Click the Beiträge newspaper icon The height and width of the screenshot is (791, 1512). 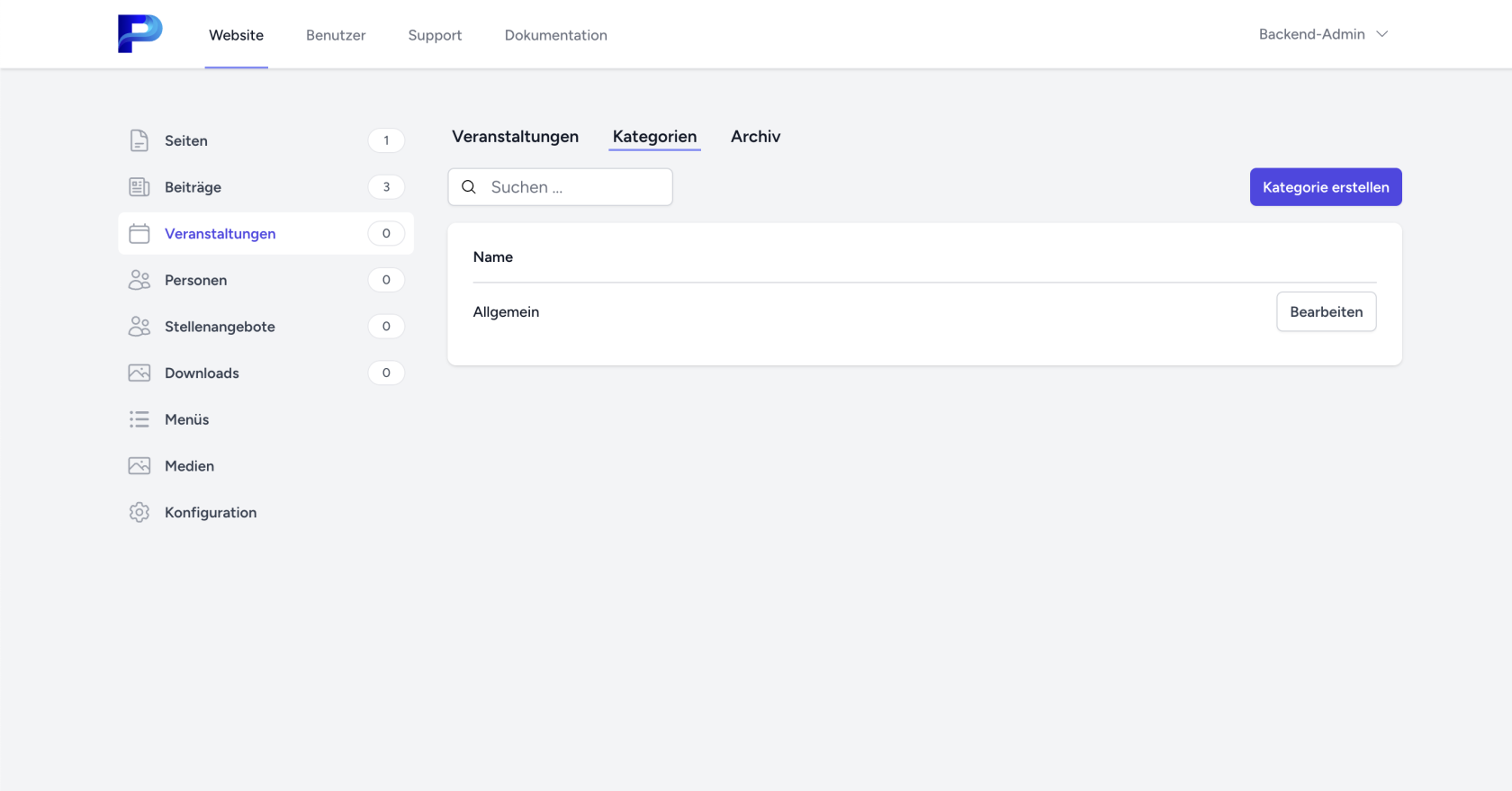(139, 187)
